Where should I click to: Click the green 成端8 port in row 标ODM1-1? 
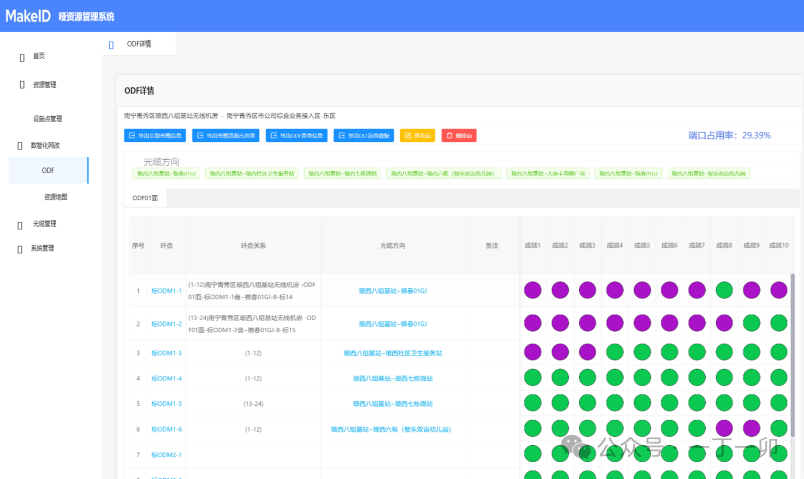pyautogui.click(x=724, y=290)
